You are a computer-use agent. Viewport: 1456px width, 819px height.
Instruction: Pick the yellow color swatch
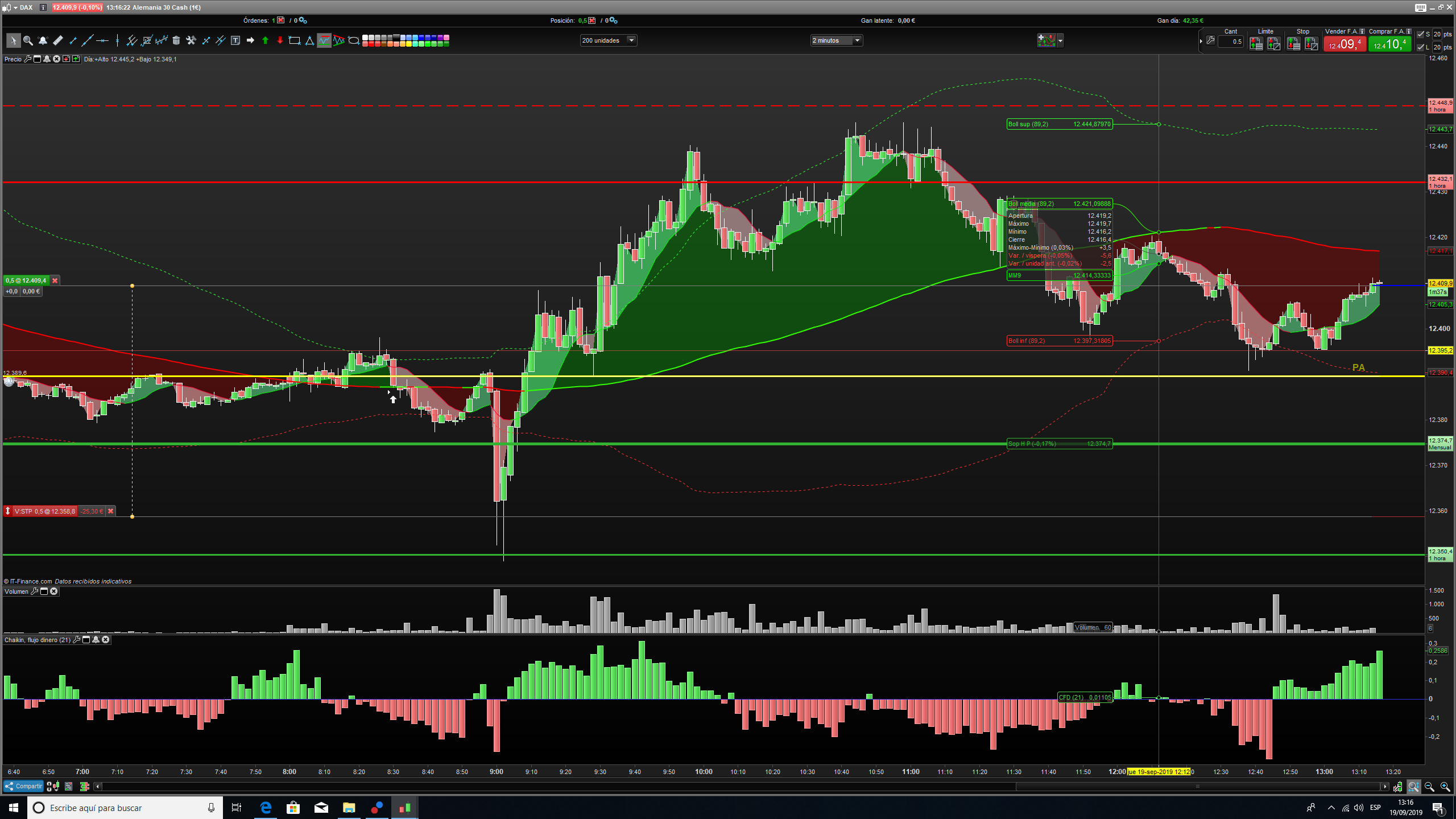click(x=409, y=44)
